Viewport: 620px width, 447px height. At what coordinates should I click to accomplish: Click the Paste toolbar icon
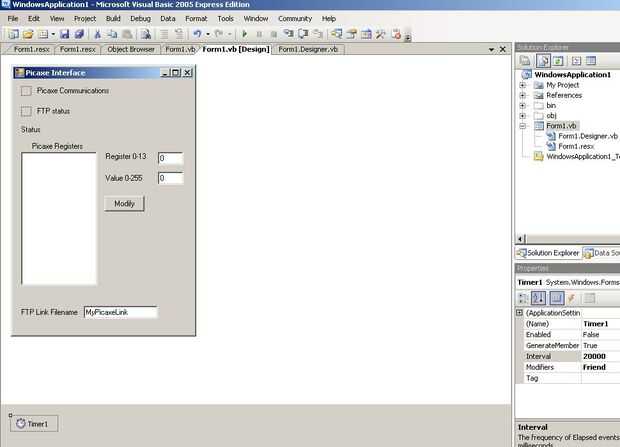point(127,34)
